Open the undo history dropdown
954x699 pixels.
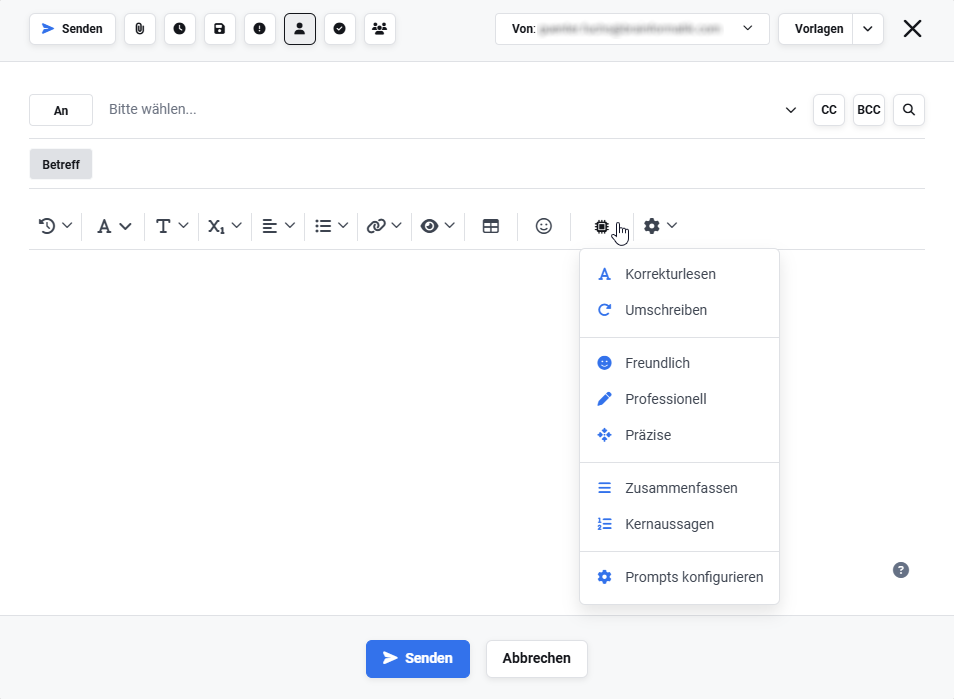(55, 226)
